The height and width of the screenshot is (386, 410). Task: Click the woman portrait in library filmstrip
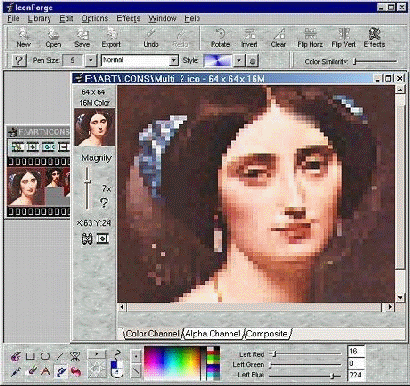pyautogui.click(x=26, y=187)
